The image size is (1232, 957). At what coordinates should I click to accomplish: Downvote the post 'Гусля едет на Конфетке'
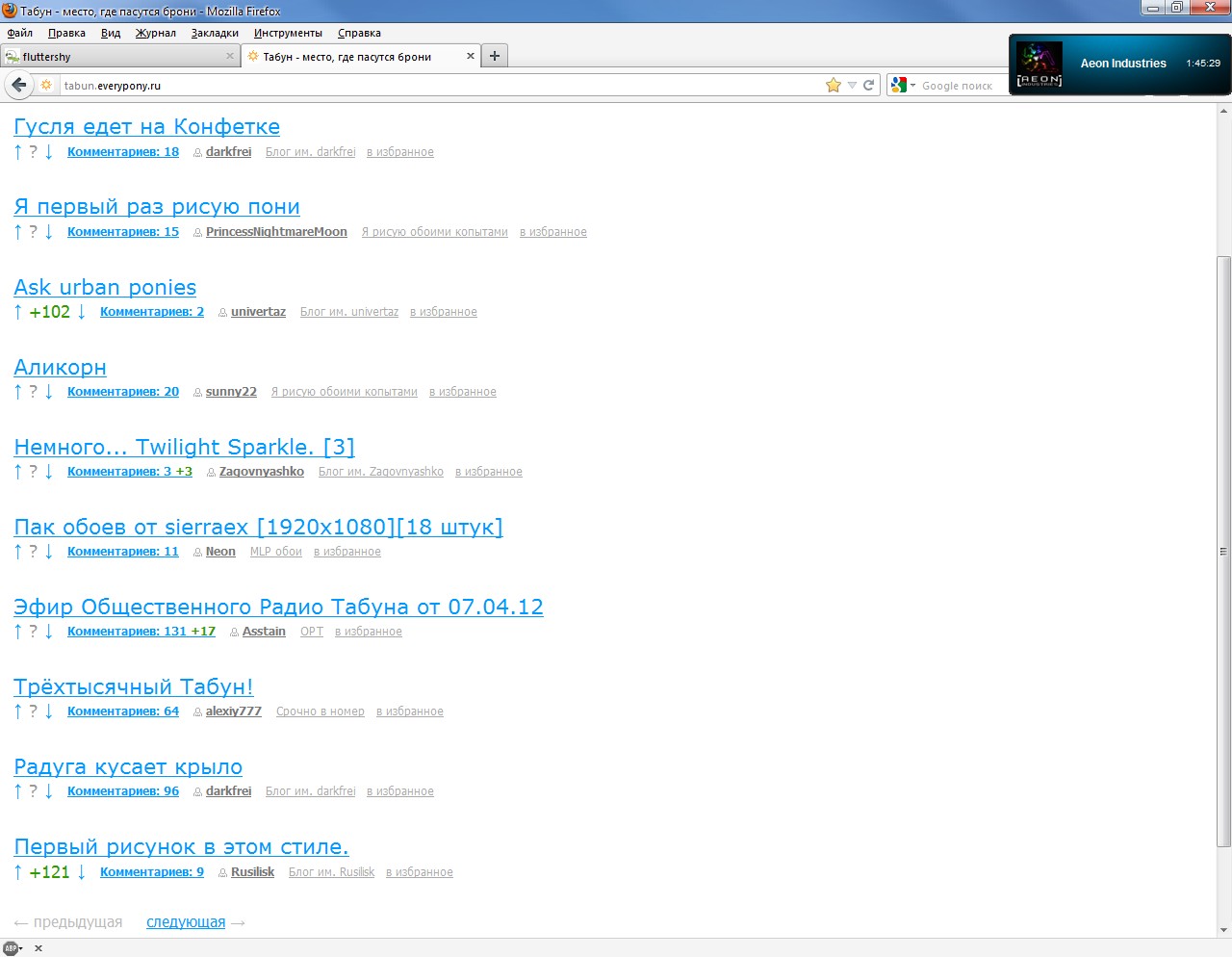[x=49, y=152]
